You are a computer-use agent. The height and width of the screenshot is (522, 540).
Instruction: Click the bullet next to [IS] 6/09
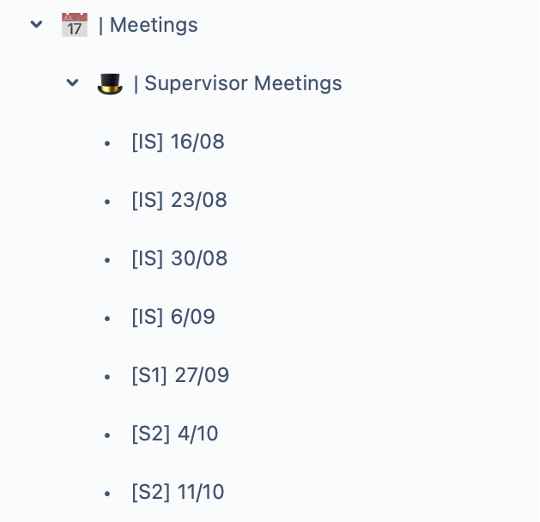tap(107, 319)
